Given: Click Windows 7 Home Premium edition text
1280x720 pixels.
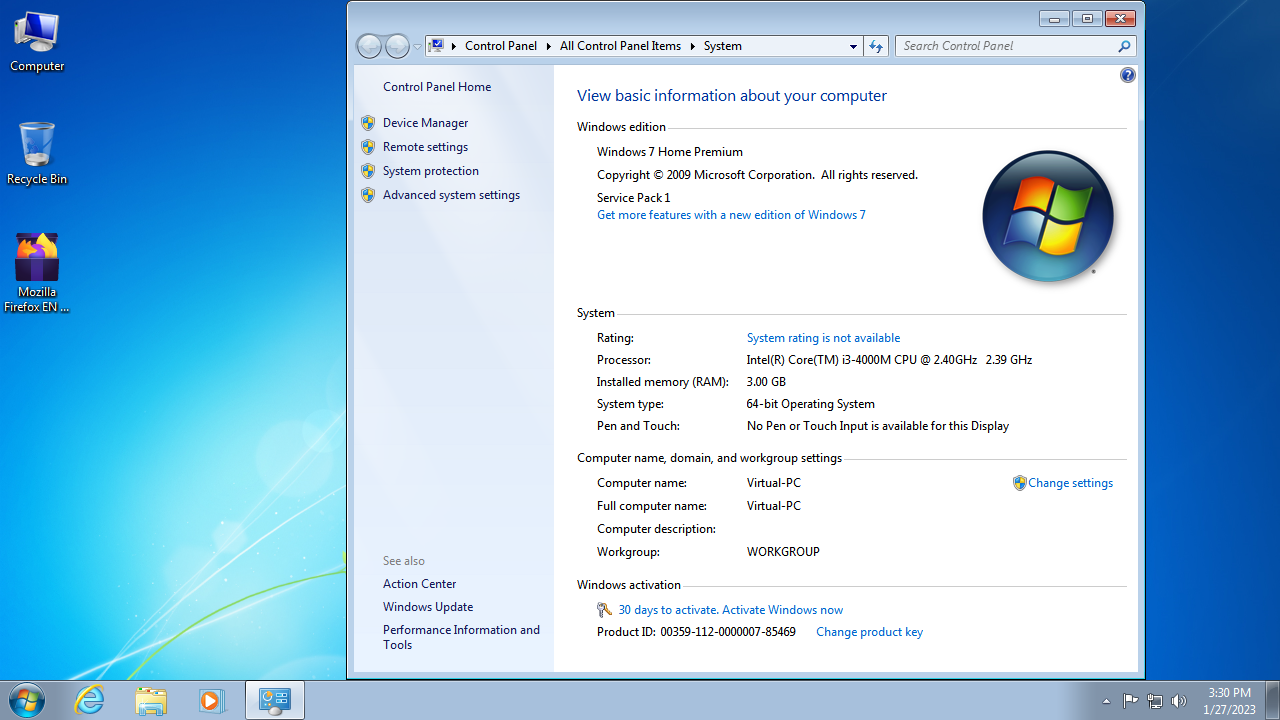Looking at the screenshot, I should click(x=670, y=152).
